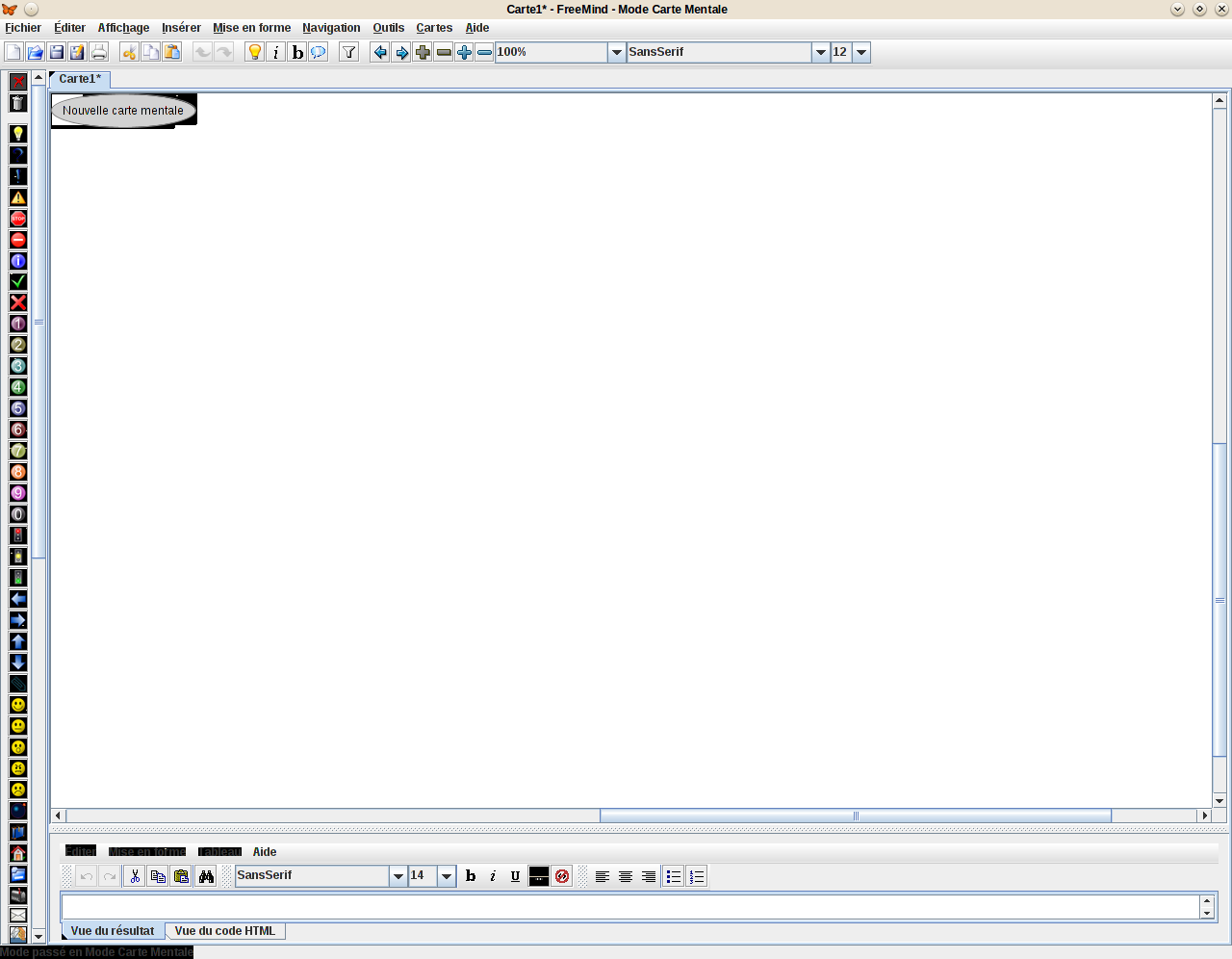Select the Nouvelle carte mentale root node
The image size is (1232, 959).
[x=122, y=111]
